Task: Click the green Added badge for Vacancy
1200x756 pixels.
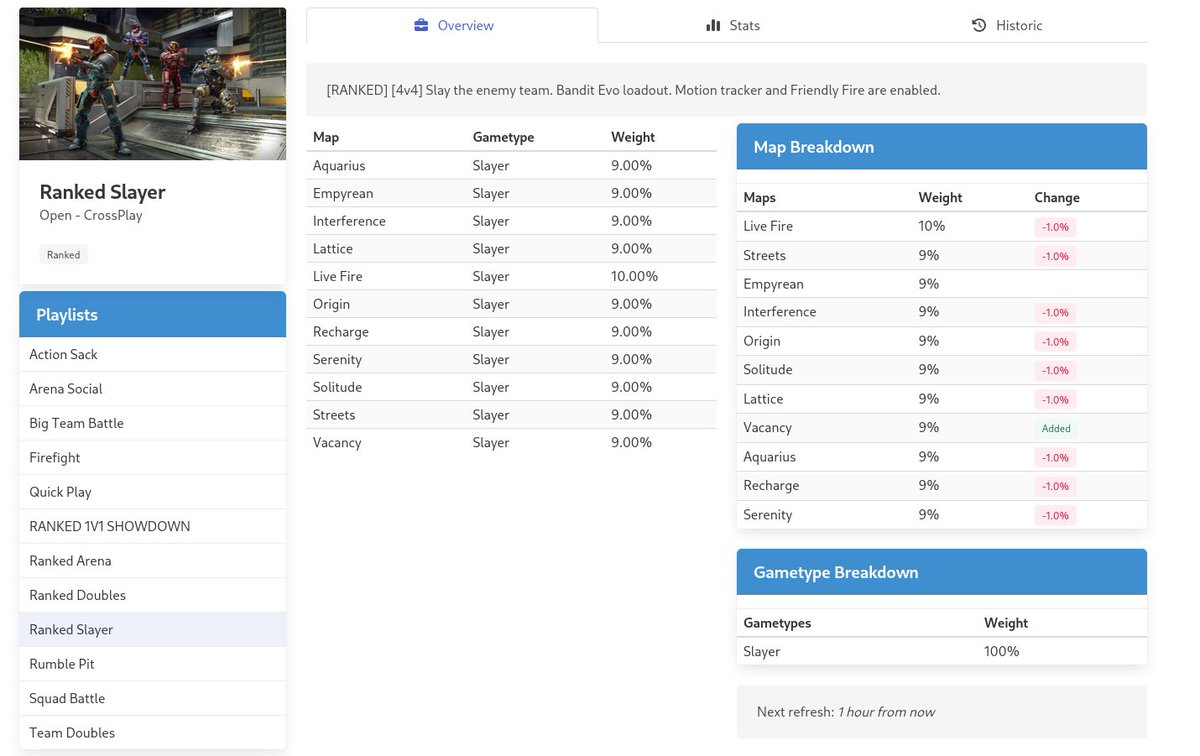Action: (x=1056, y=428)
